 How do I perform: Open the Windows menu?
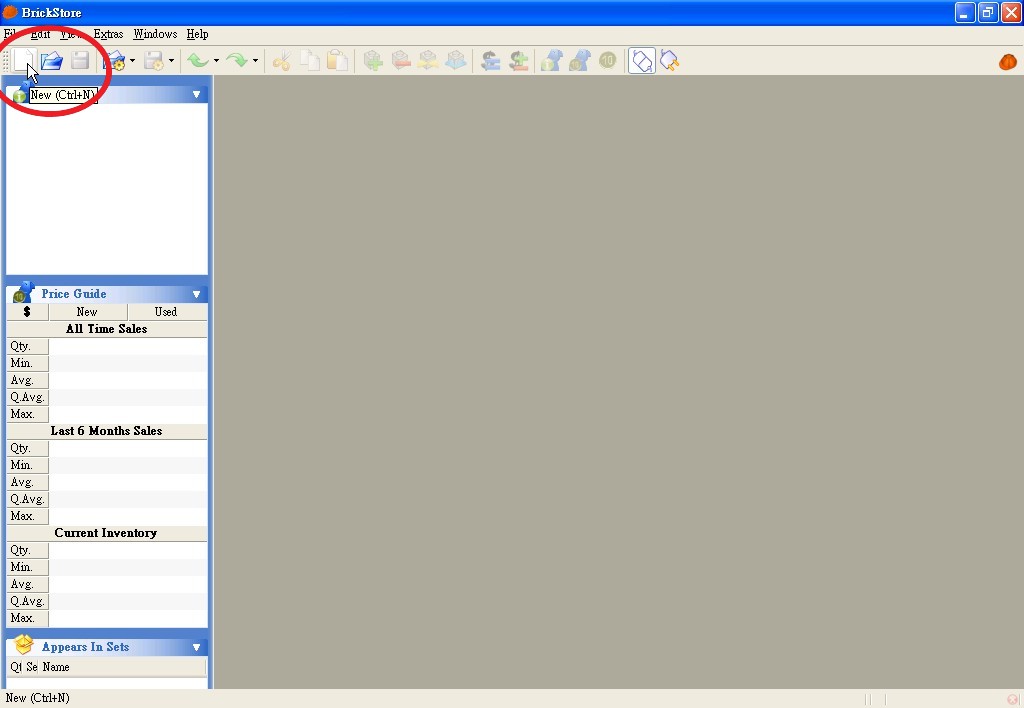pyautogui.click(x=155, y=34)
